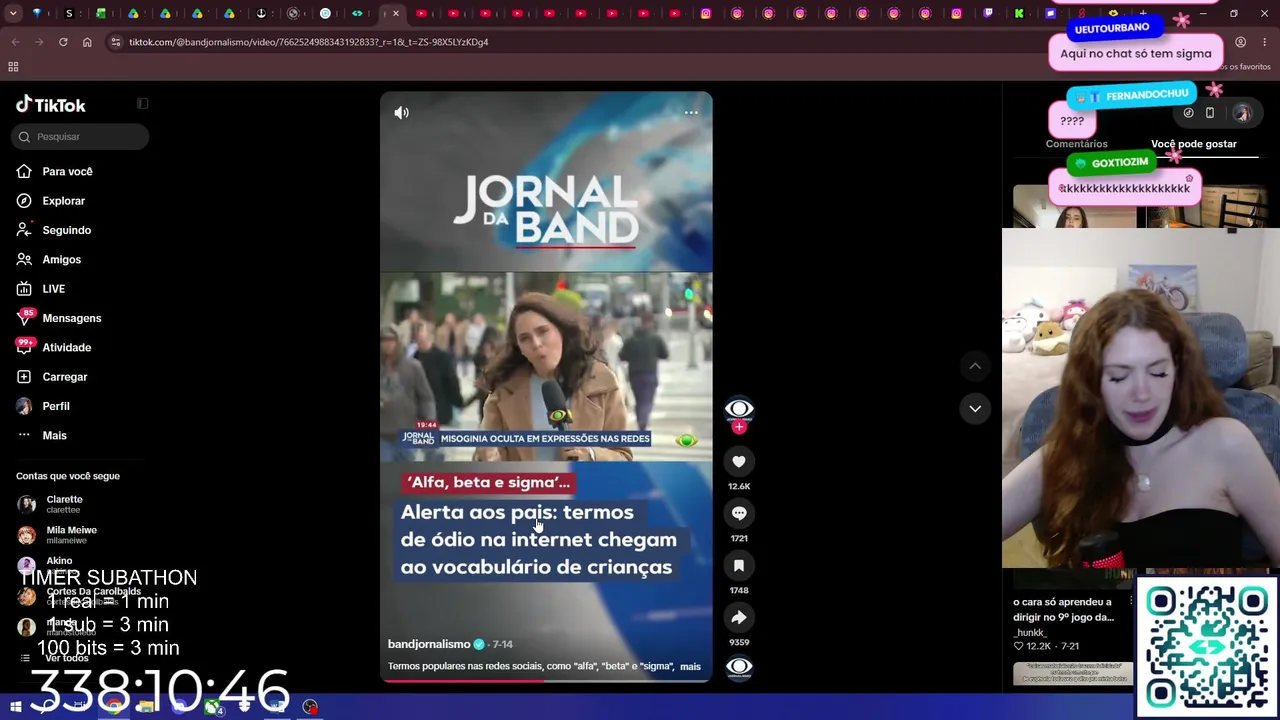1280x720 pixels.
Task: Click the phone icon in top-right pill
Action: pyautogui.click(x=1209, y=113)
